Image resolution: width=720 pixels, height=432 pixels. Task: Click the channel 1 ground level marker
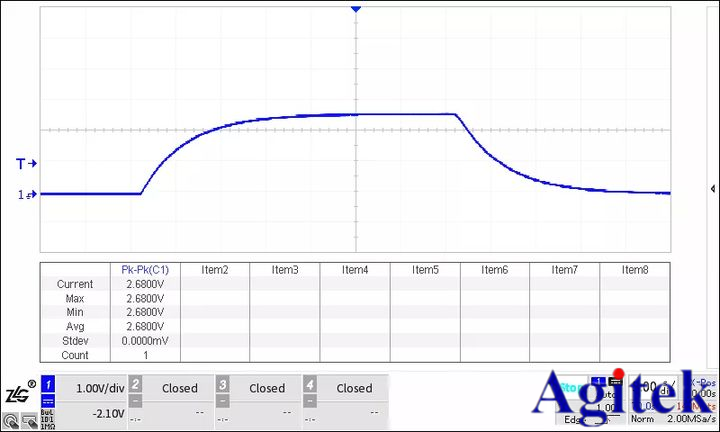pyautogui.click(x=25, y=195)
